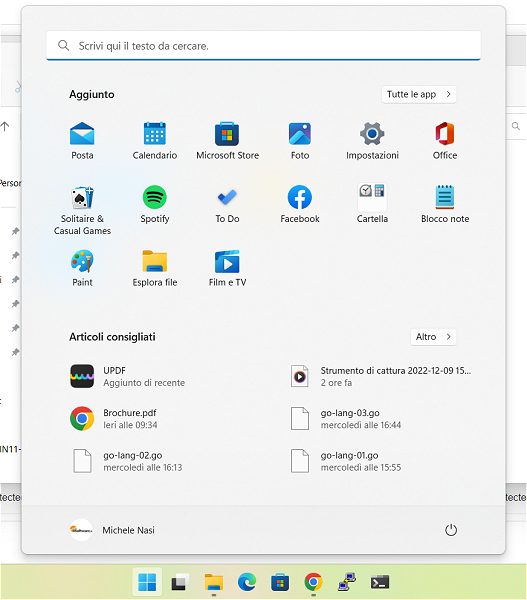
Task: Open the Facebook app
Action: coord(300,204)
